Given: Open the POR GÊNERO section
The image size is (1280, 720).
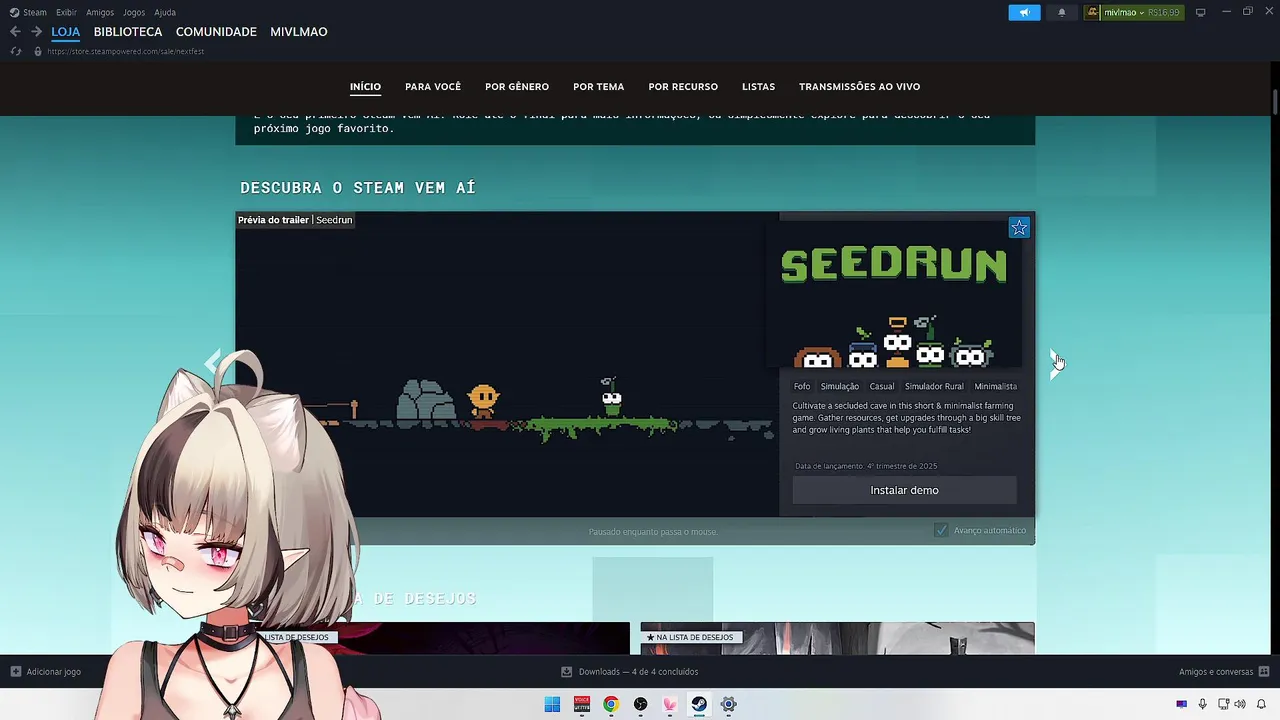Looking at the screenshot, I should (x=517, y=87).
